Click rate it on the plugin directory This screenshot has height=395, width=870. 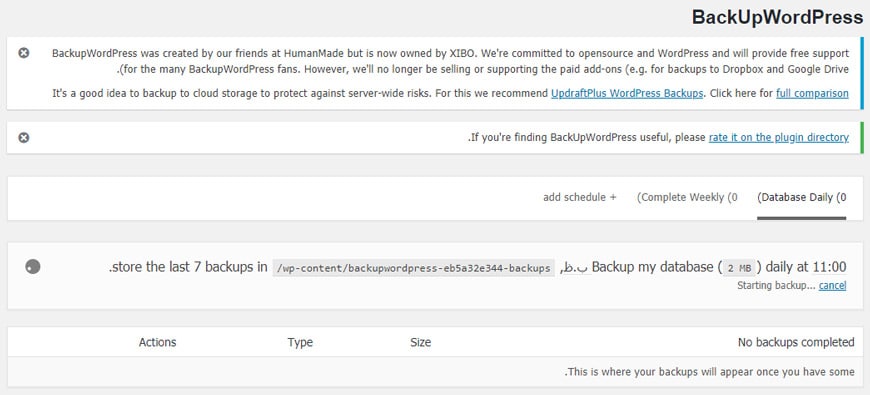[778, 137]
